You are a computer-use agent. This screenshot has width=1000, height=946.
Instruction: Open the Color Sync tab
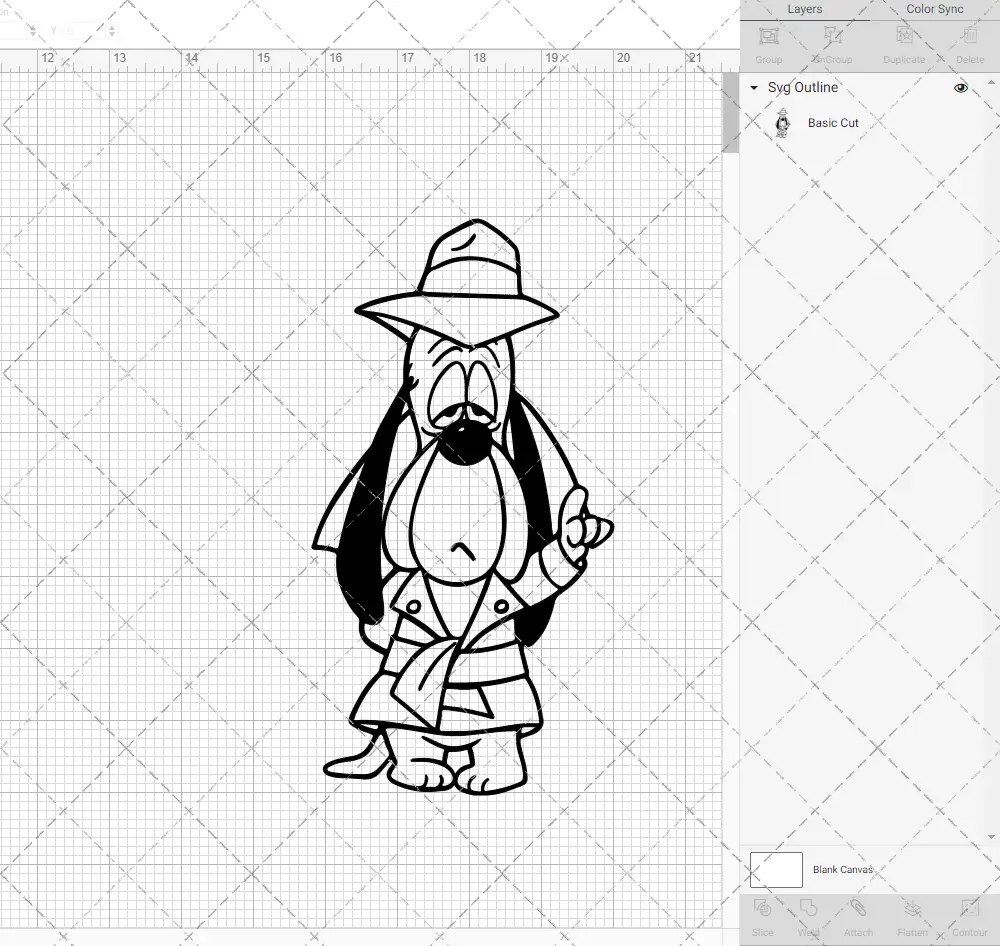(934, 9)
